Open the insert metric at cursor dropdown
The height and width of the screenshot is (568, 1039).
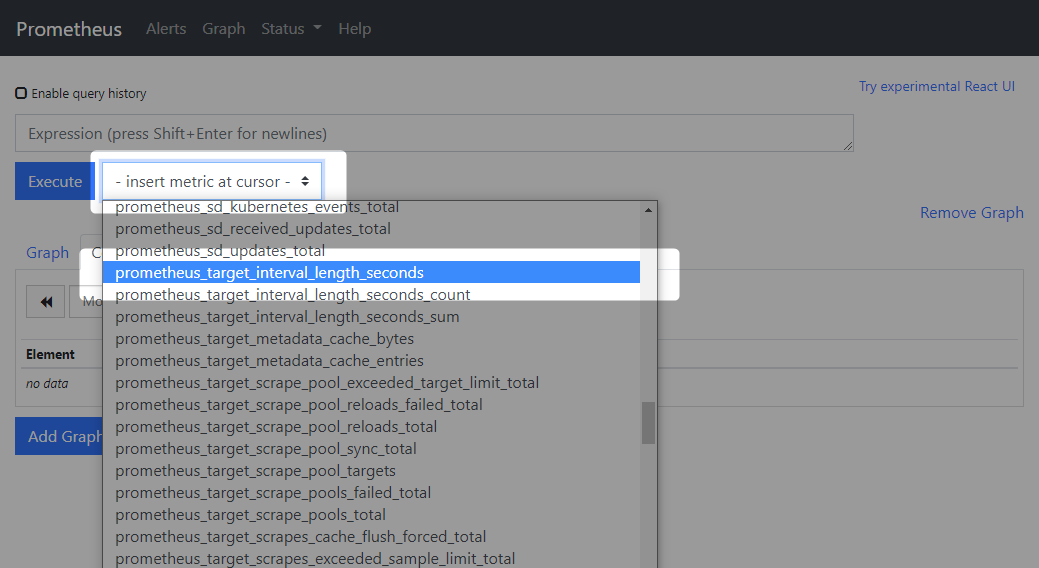pyautogui.click(x=212, y=181)
